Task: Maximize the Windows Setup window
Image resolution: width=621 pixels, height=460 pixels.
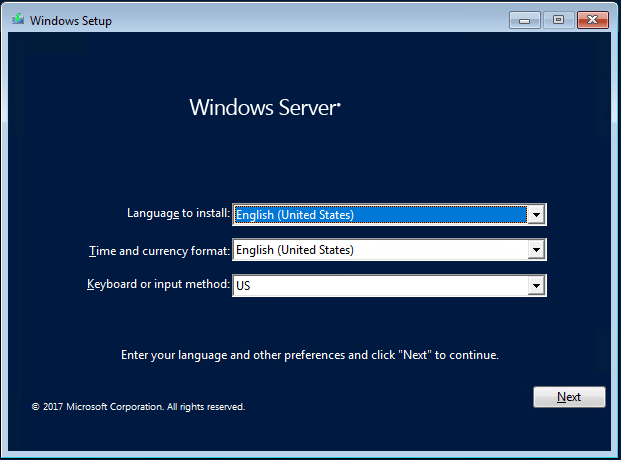Action: 558,20
